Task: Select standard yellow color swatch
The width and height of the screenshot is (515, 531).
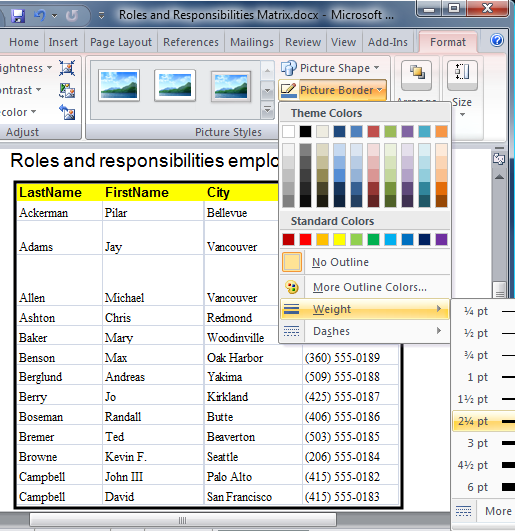Action: 339,239
